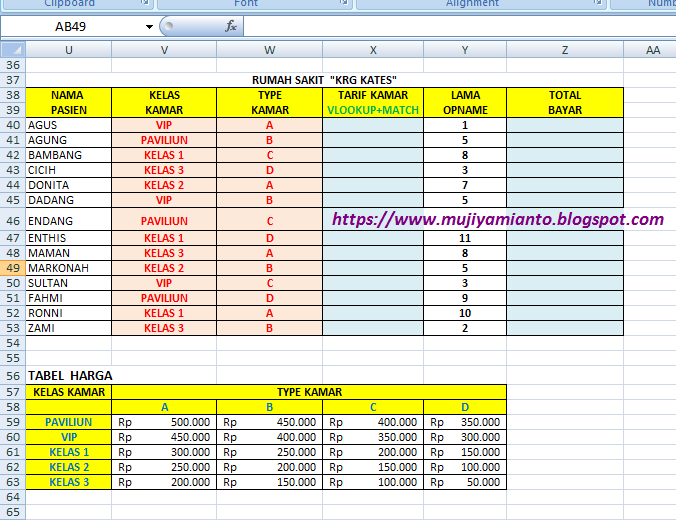
Task: Select row 63 header
Action: 13,482
